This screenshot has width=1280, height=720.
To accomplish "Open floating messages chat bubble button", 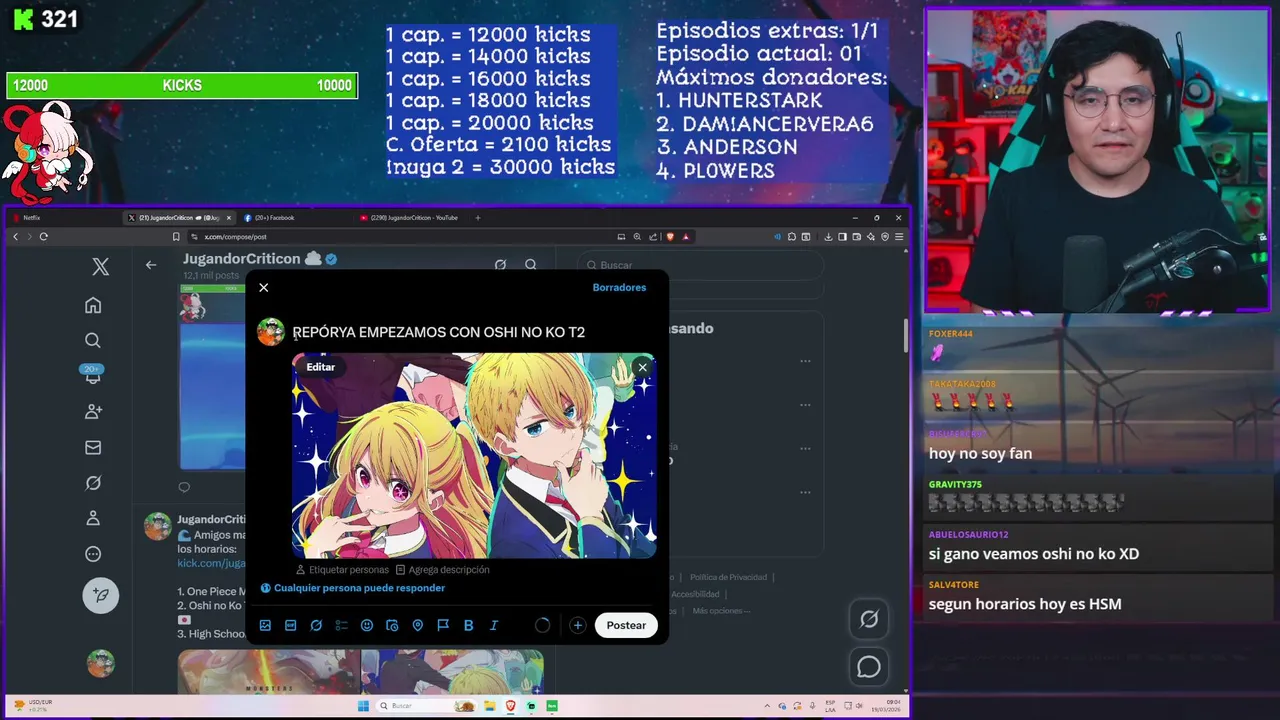I will click(x=869, y=667).
